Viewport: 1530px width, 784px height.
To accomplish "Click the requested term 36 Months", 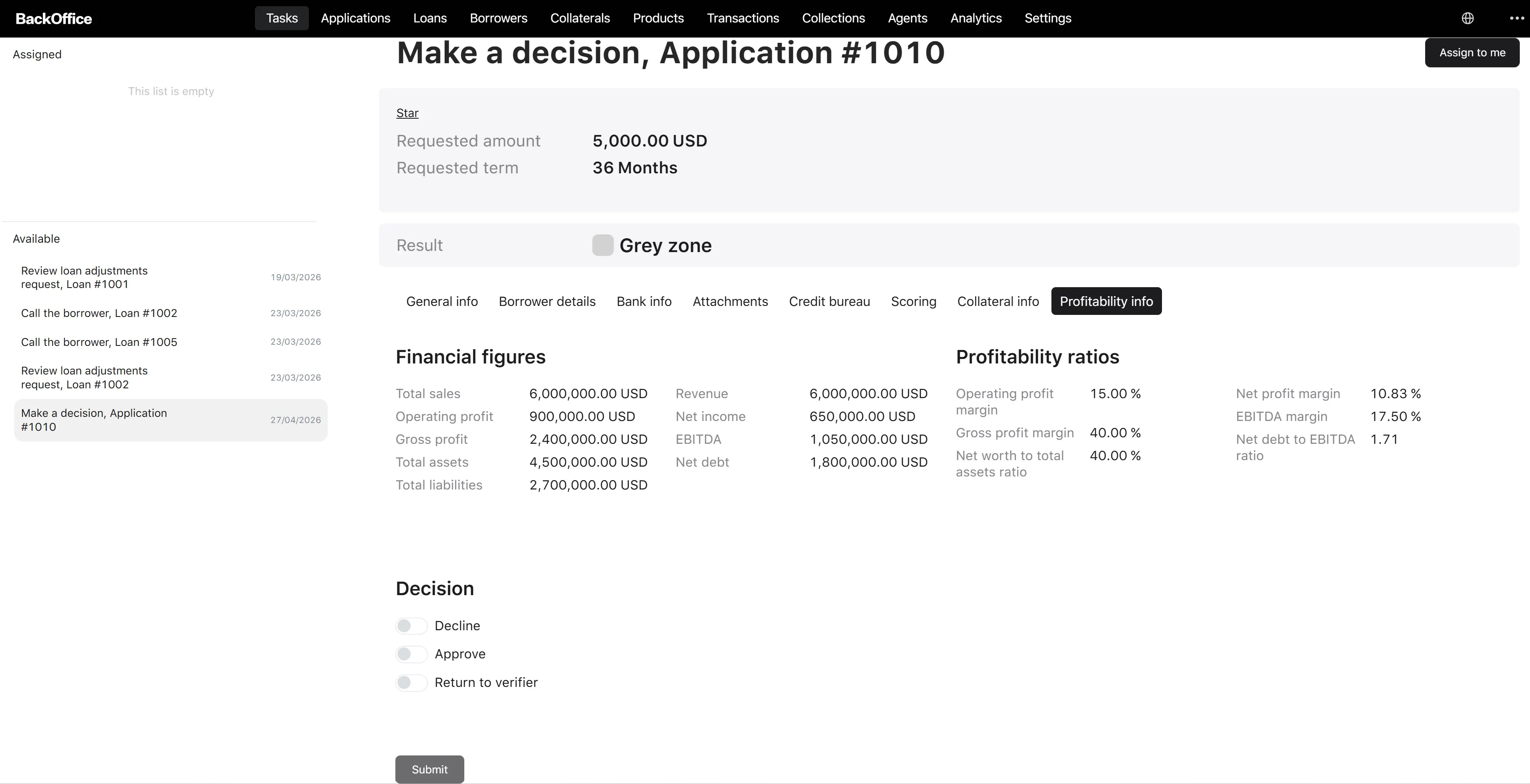I will click(635, 168).
